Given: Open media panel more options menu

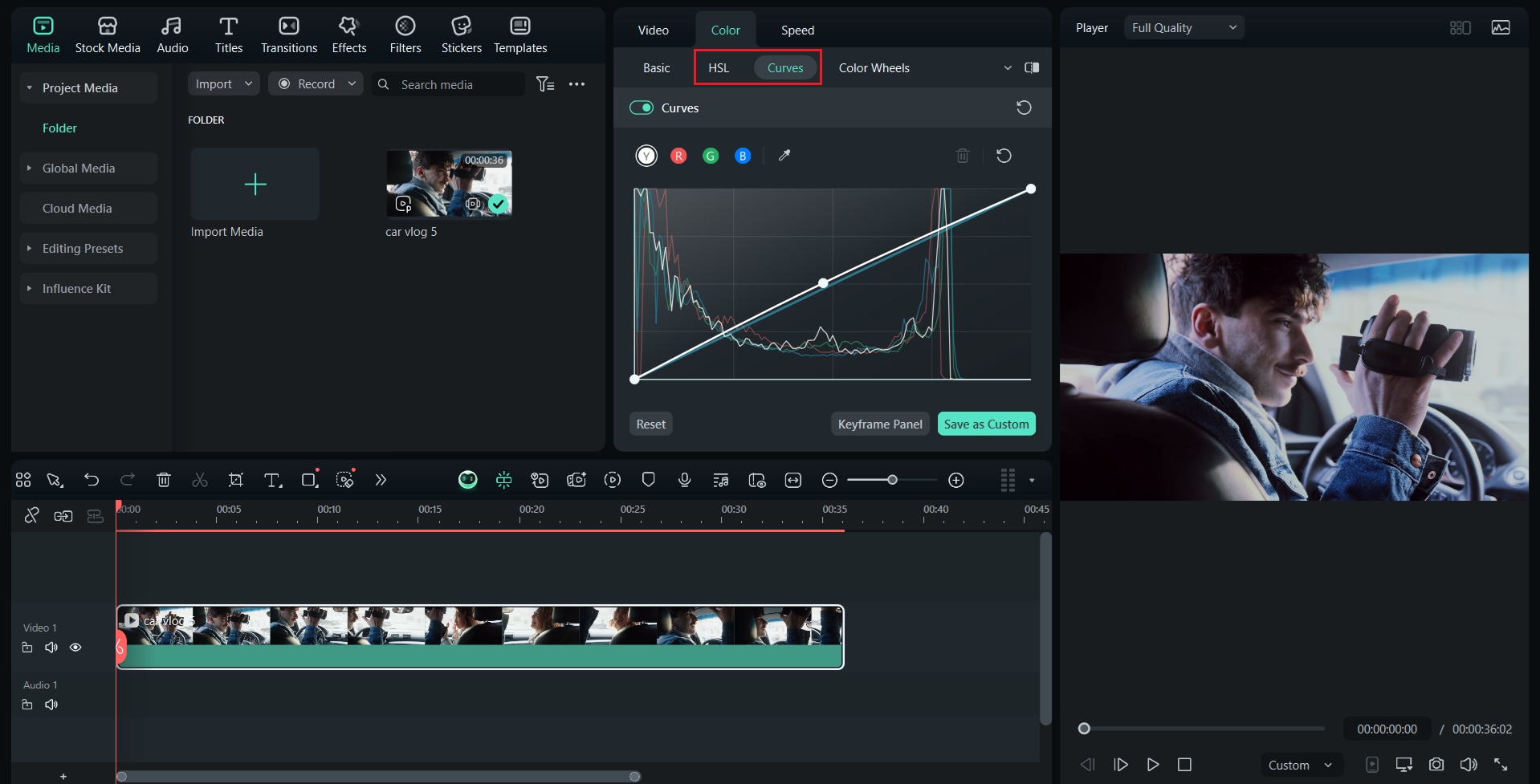Looking at the screenshot, I should click(576, 84).
